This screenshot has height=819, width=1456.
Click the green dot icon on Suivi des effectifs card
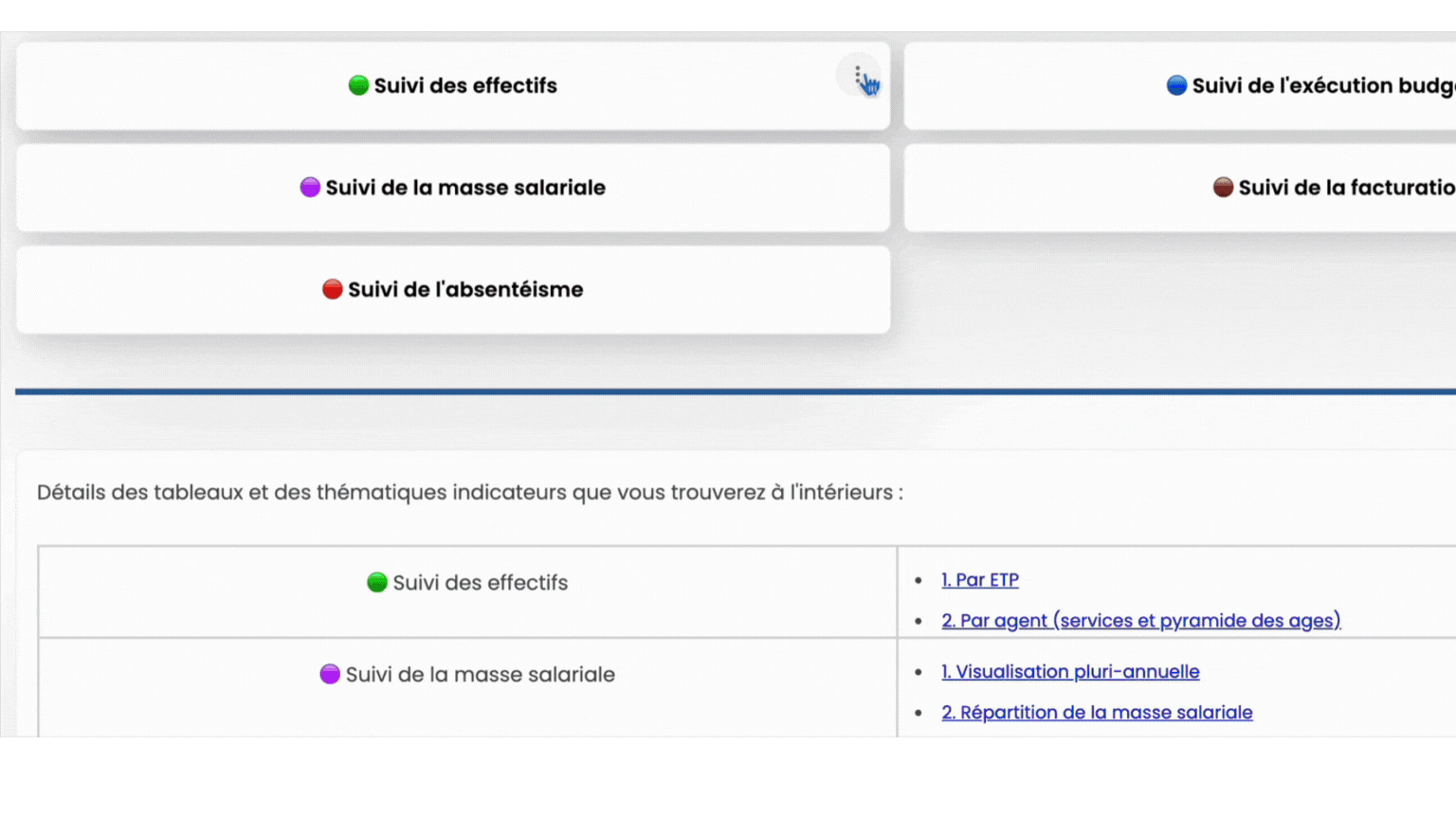point(358,85)
